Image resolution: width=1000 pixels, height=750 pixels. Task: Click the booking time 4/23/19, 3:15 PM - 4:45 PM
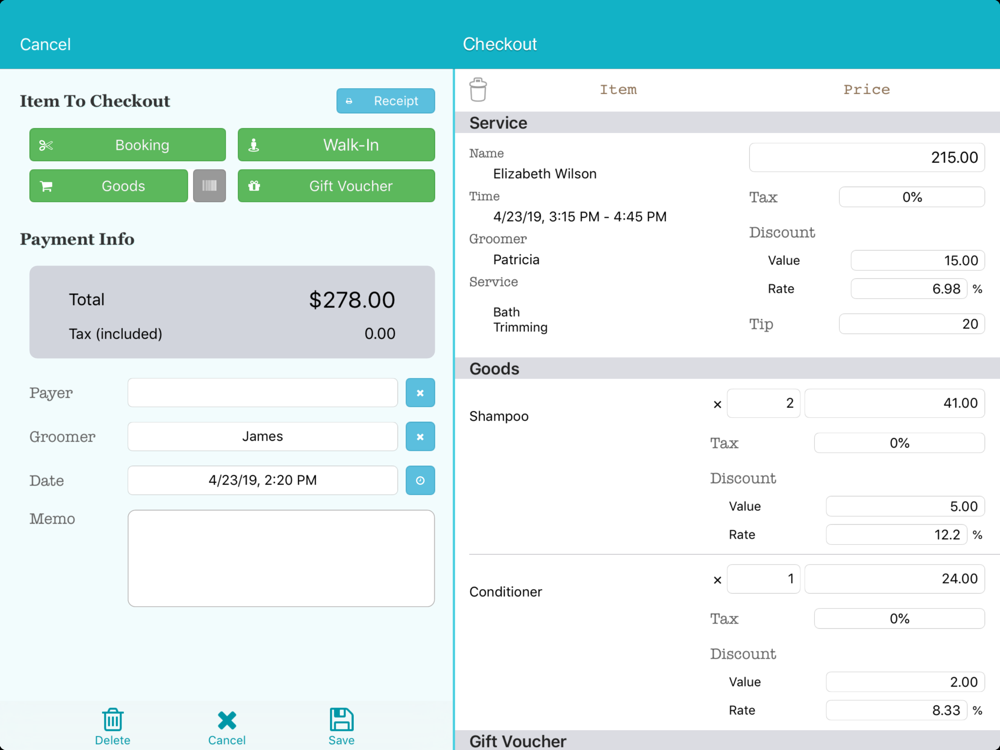580,217
